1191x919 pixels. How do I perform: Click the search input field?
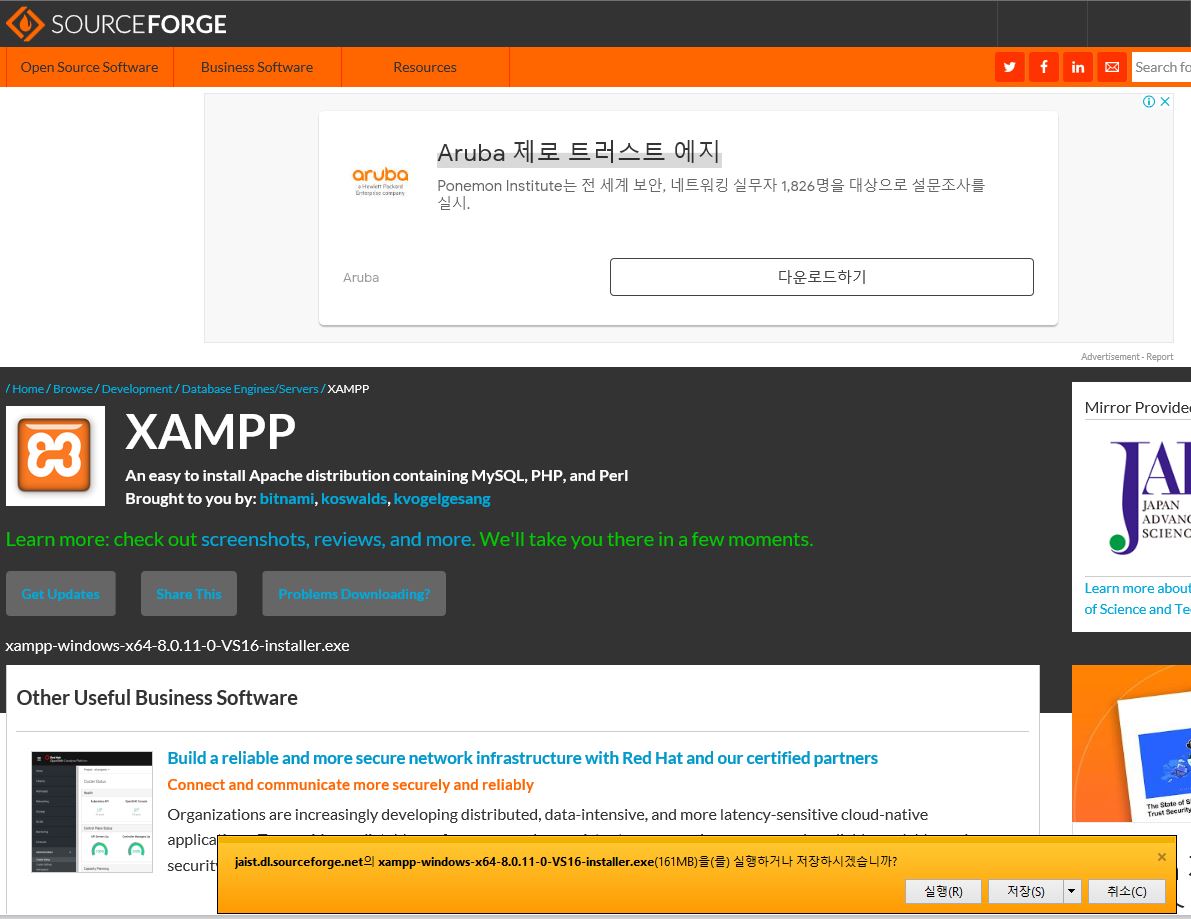[1161, 67]
